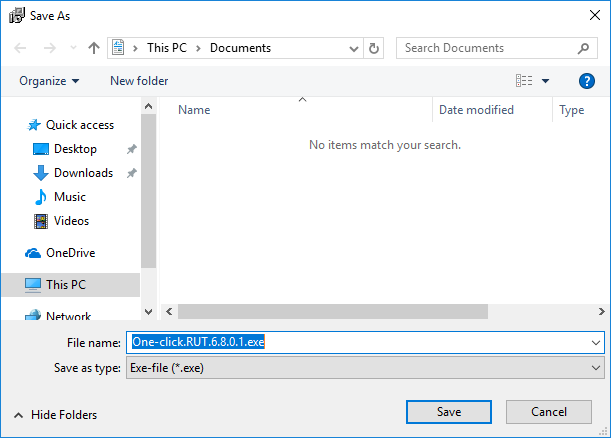611x438 pixels.
Task: Select Downloads in Quick access
Action: (x=82, y=173)
